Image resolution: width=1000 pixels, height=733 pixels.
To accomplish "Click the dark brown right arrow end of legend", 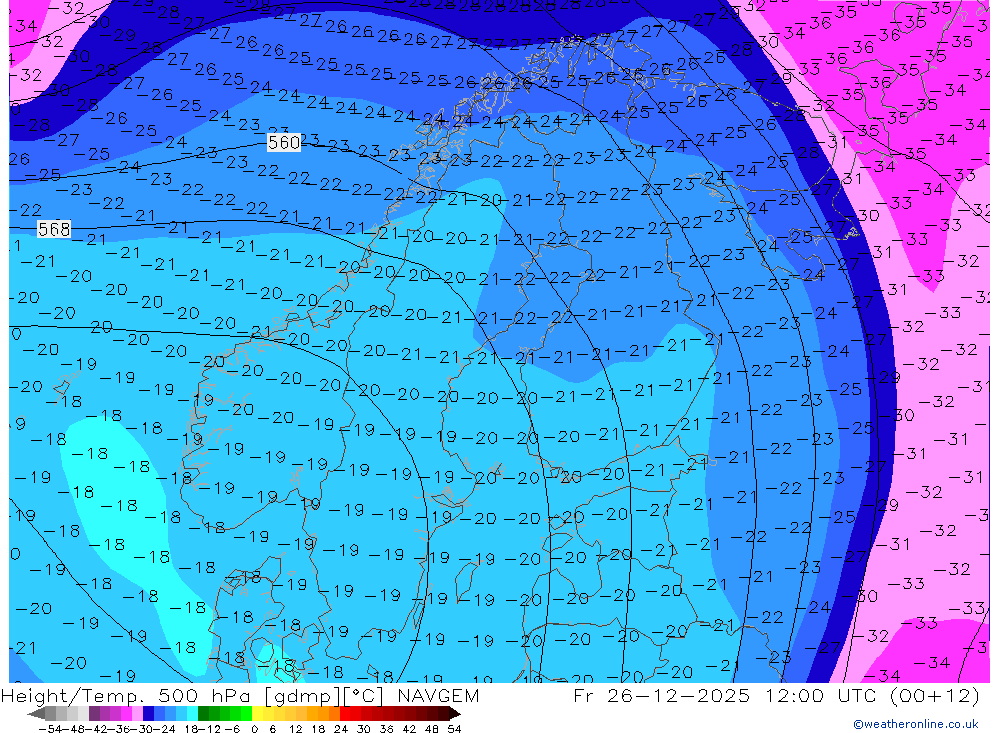I will pyautogui.click(x=454, y=714).
